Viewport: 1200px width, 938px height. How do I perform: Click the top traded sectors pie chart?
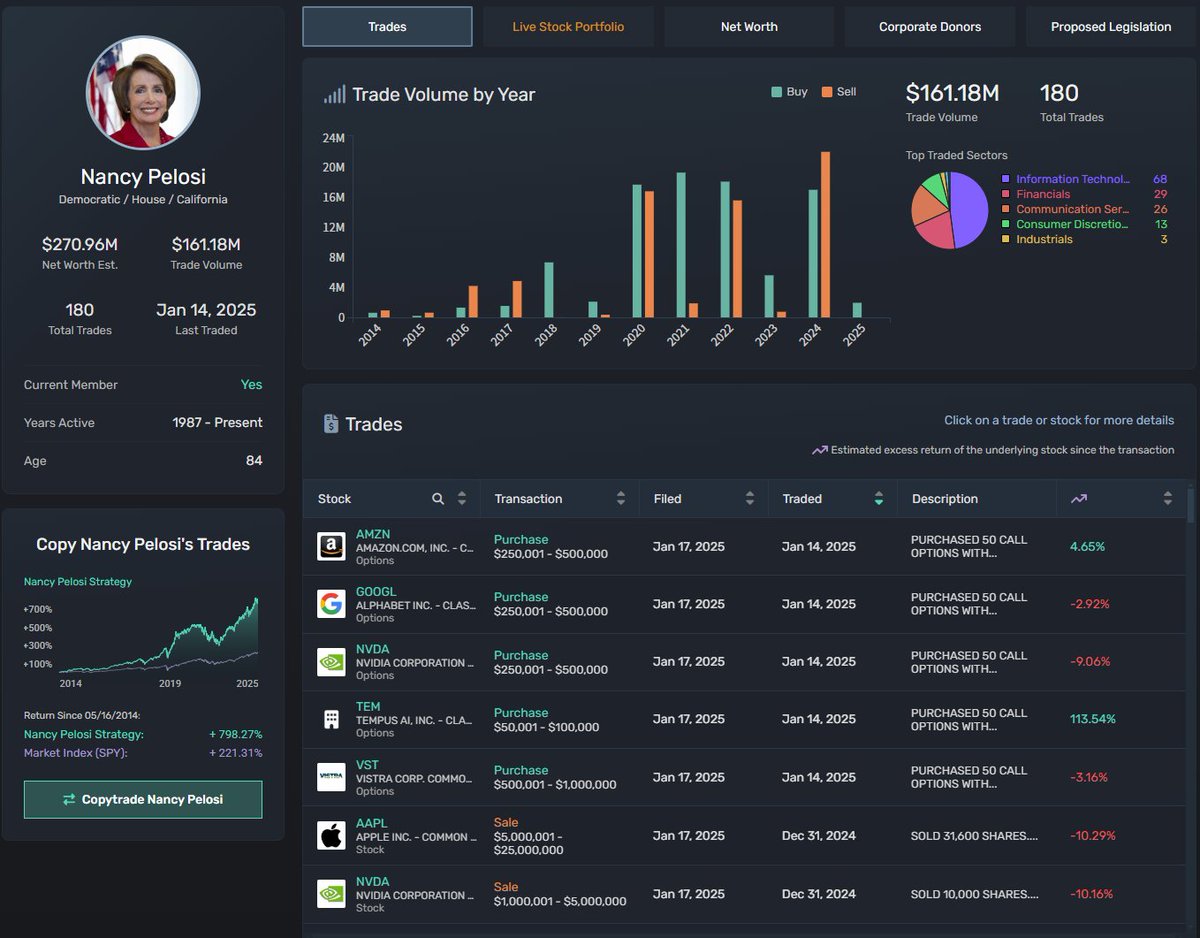[949, 210]
